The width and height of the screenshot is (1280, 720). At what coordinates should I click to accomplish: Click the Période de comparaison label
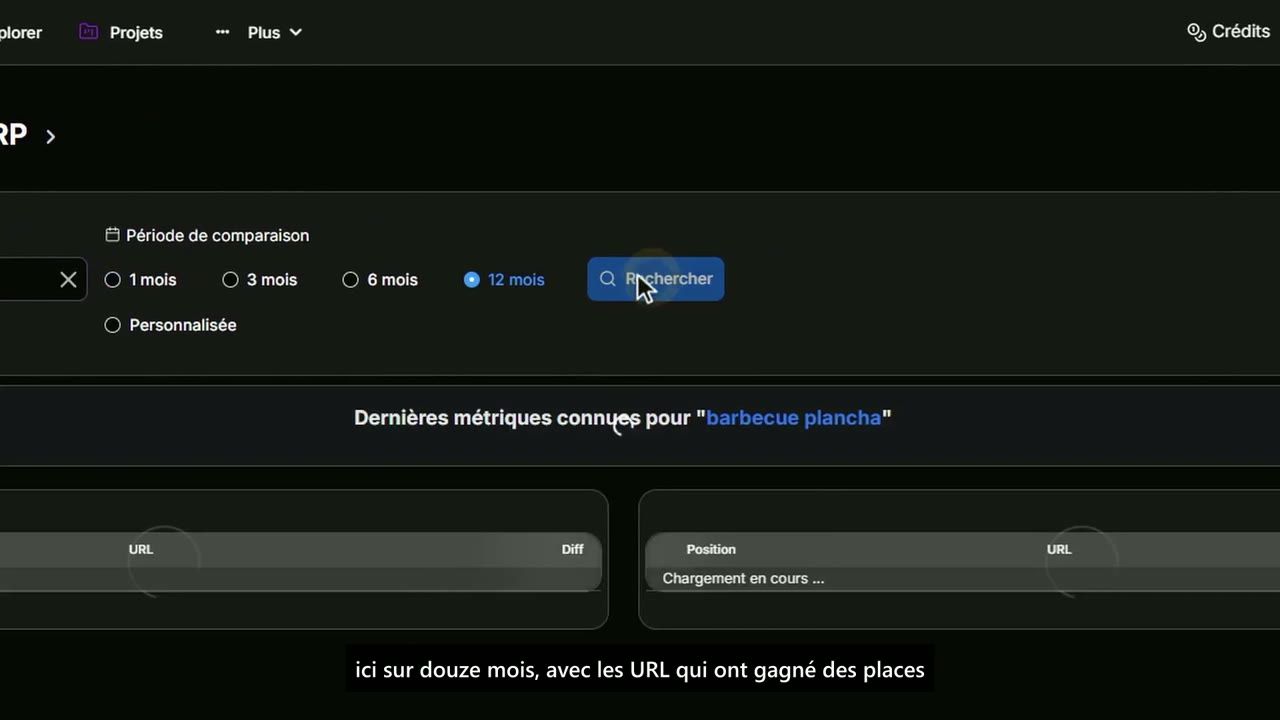point(217,235)
